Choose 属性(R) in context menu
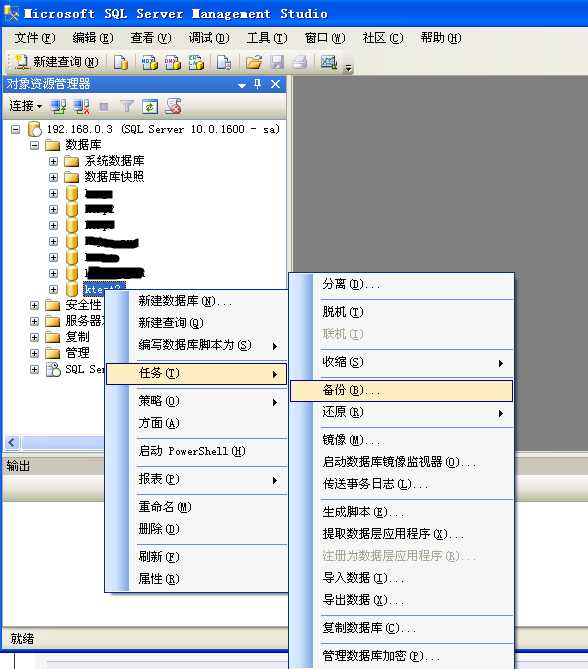This screenshot has width=588, height=669. pyautogui.click(x=196, y=579)
